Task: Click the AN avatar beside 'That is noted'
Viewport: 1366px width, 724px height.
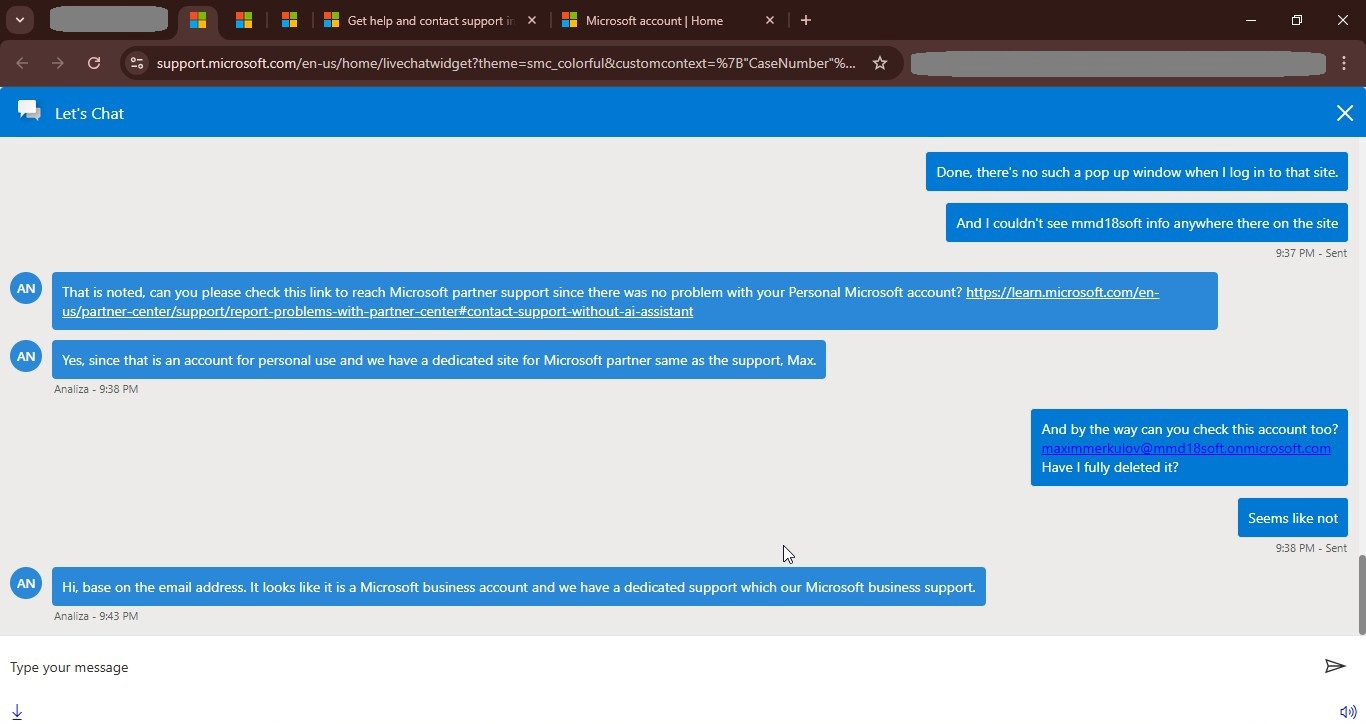Action: click(x=26, y=288)
